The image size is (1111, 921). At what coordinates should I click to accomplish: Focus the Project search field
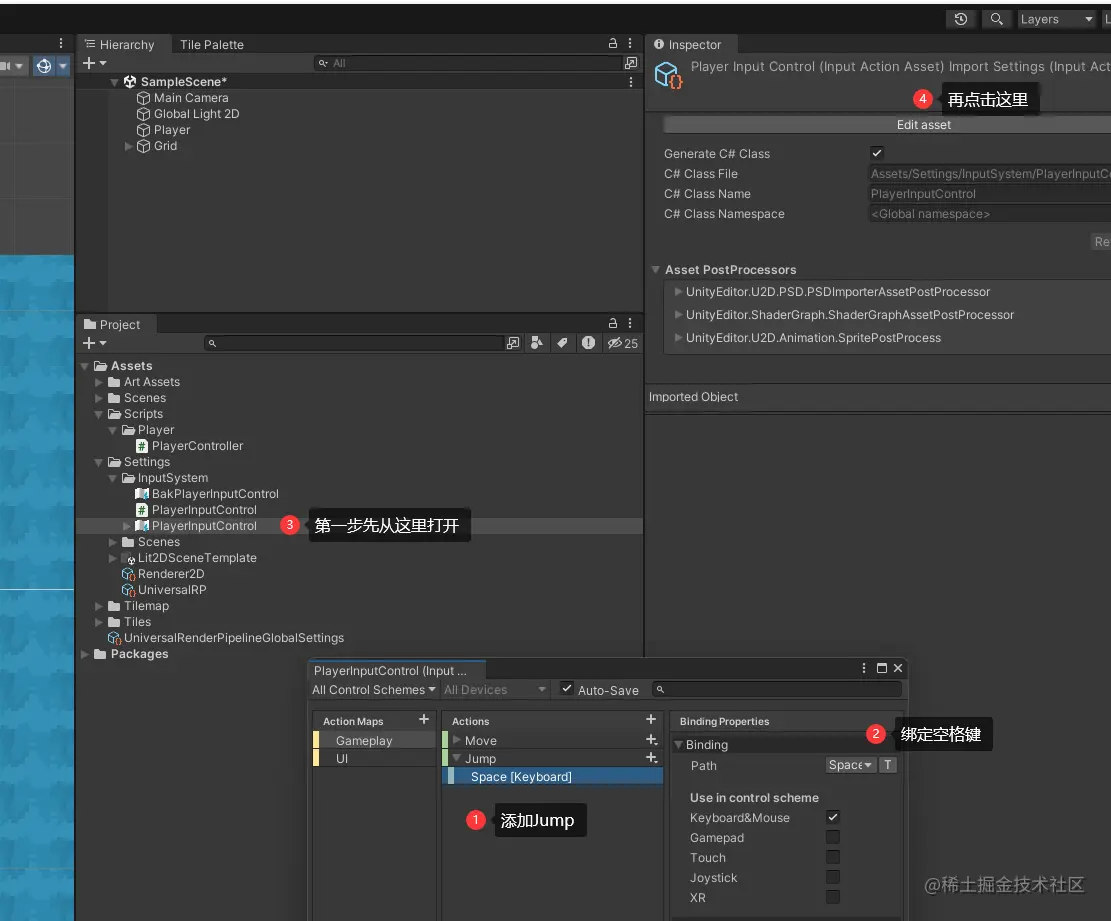tap(354, 343)
